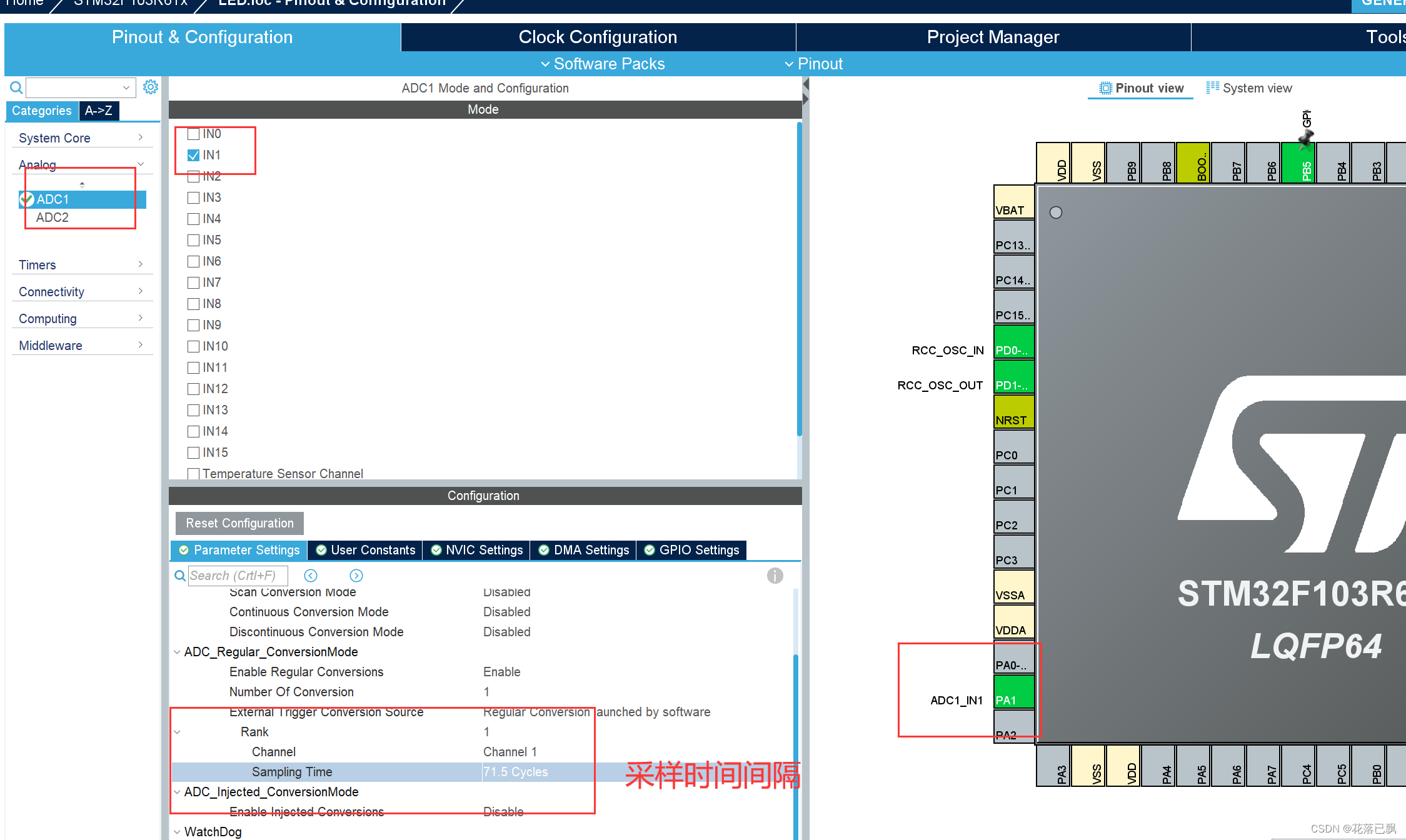
Task: Switch category list to A->Z sorting
Action: click(99, 111)
